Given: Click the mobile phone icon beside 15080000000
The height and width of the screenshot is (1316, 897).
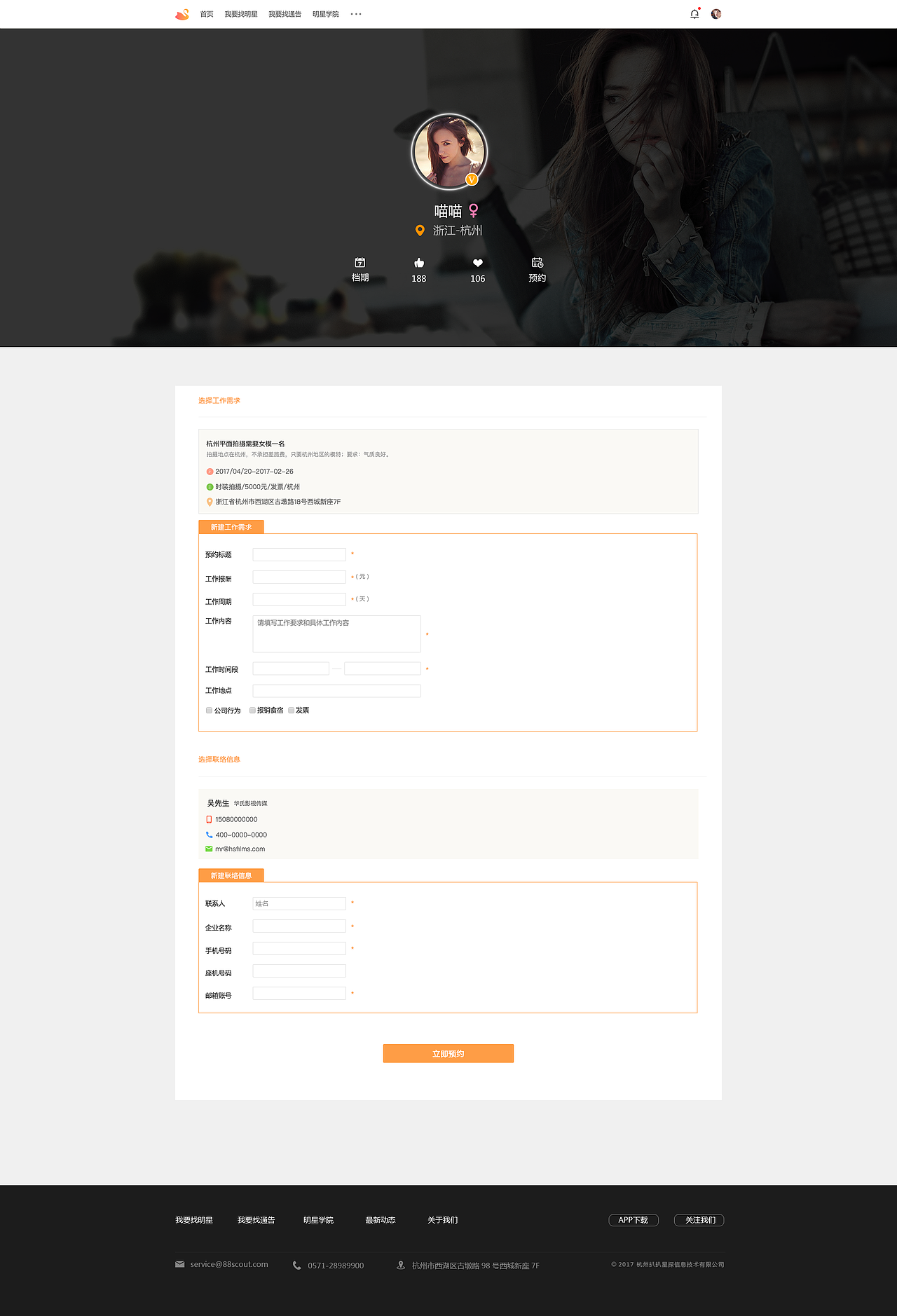Looking at the screenshot, I should tap(209, 819).
